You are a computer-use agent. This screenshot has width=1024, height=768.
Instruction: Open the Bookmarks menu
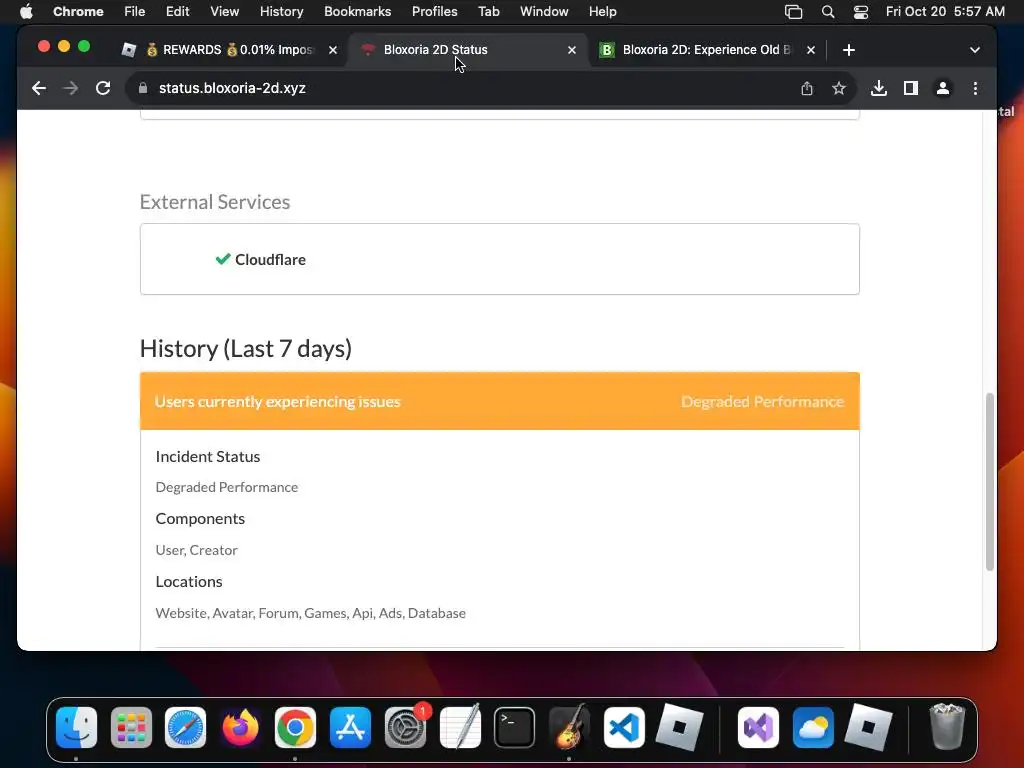coord(357,12)
